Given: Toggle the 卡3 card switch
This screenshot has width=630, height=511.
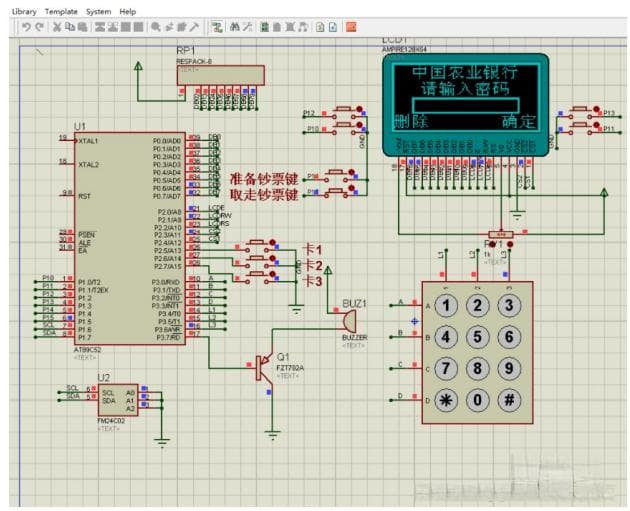Looking at the screenshot, I should (x=257, y=277).
